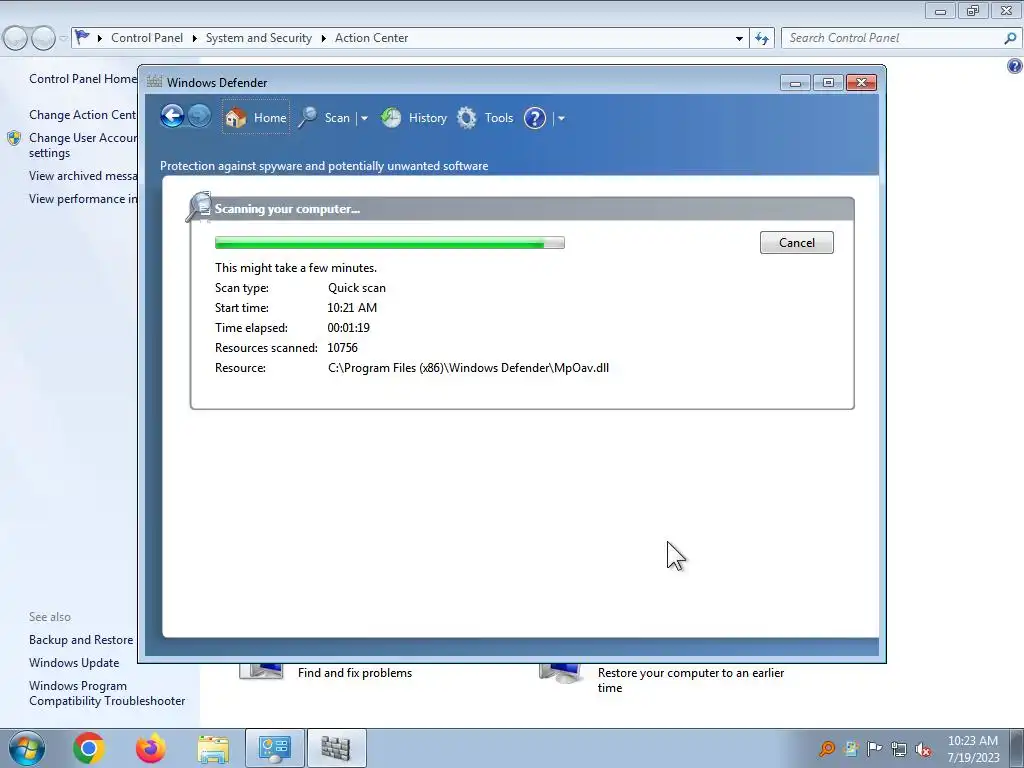1024x768 pixels.
Task: Open the address bar history dropdown
Action: click(739, 39)
